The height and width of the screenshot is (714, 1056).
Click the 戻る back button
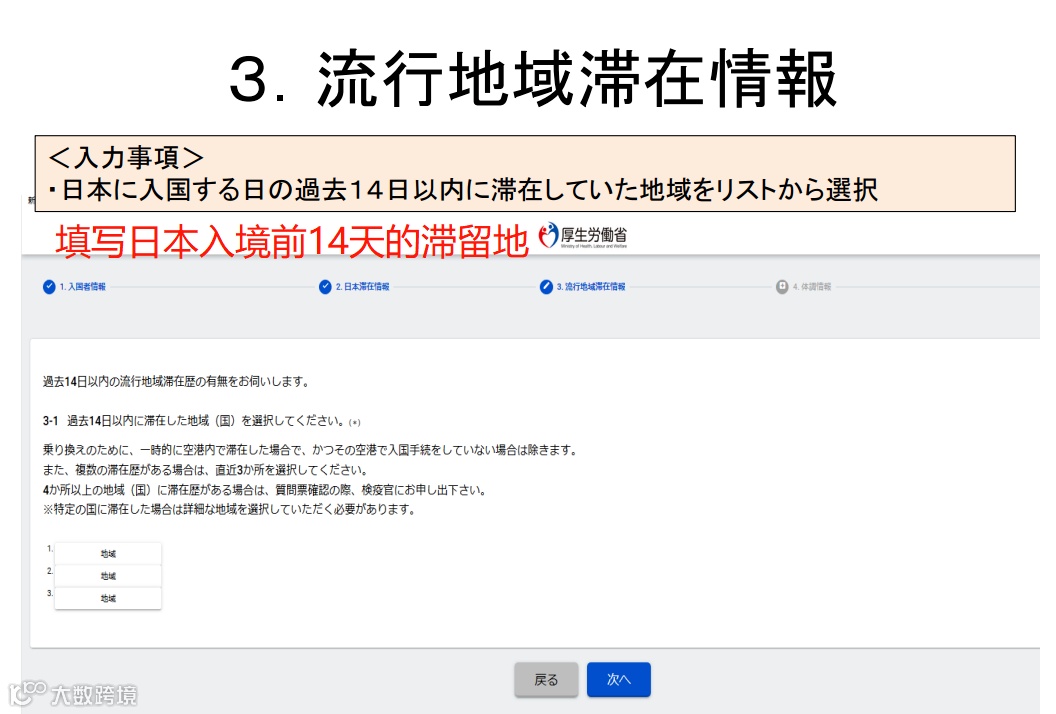click(x=546, y=680)
